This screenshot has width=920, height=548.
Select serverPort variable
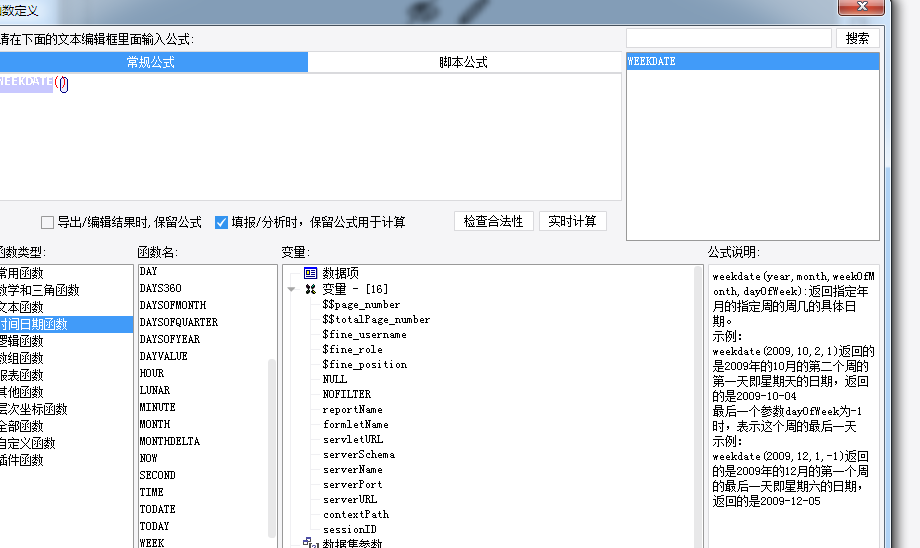pyautogui.click(x=353, y=485)
